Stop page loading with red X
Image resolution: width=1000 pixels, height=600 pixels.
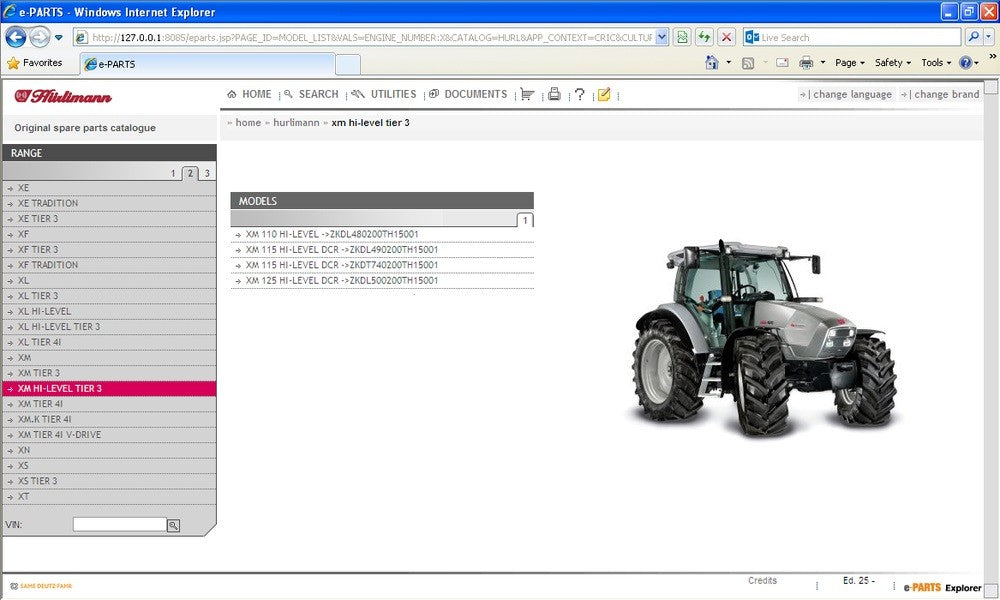pyautogui.click(x=727, y=37)
